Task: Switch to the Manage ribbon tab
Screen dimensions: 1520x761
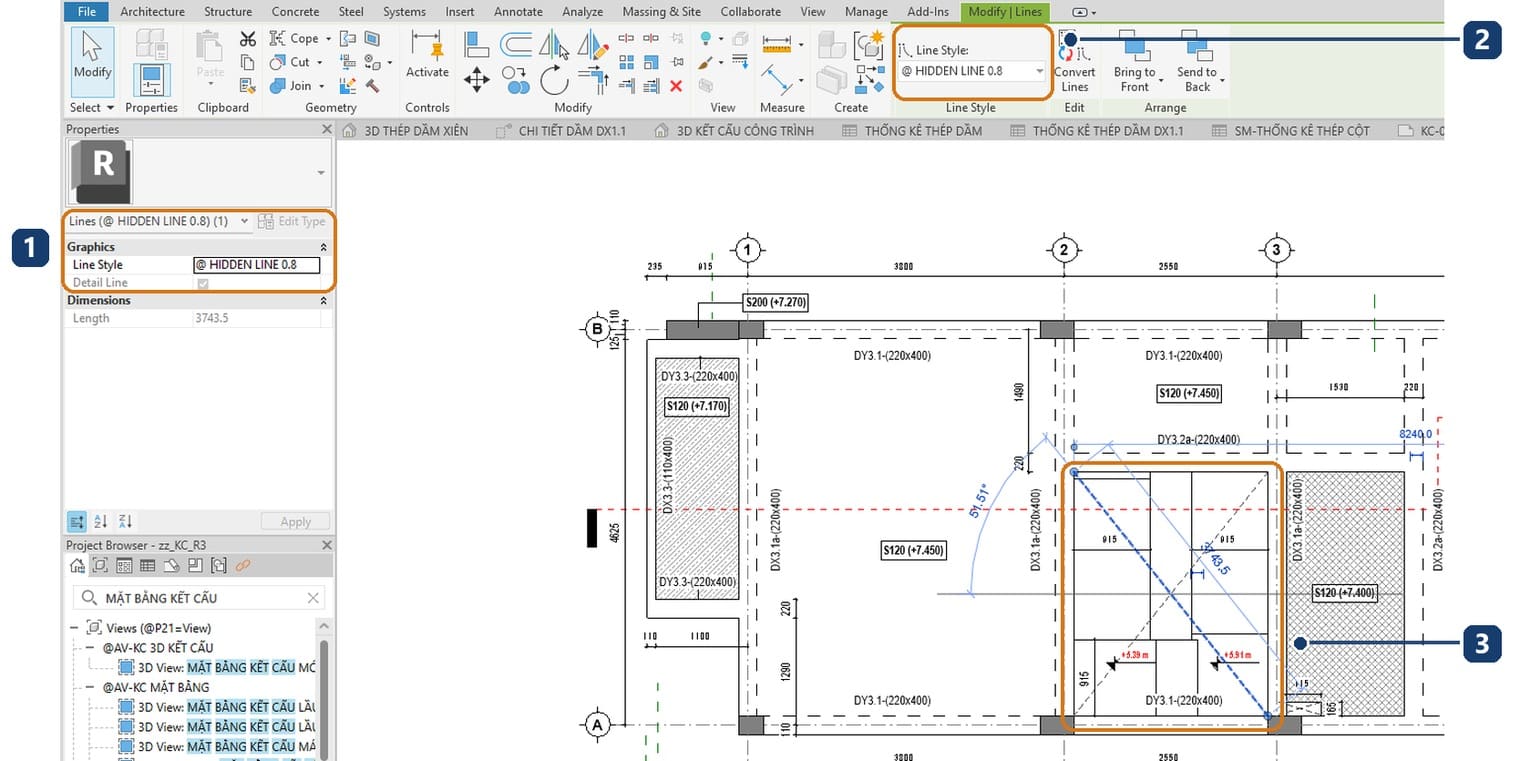Action: [866, 11]
